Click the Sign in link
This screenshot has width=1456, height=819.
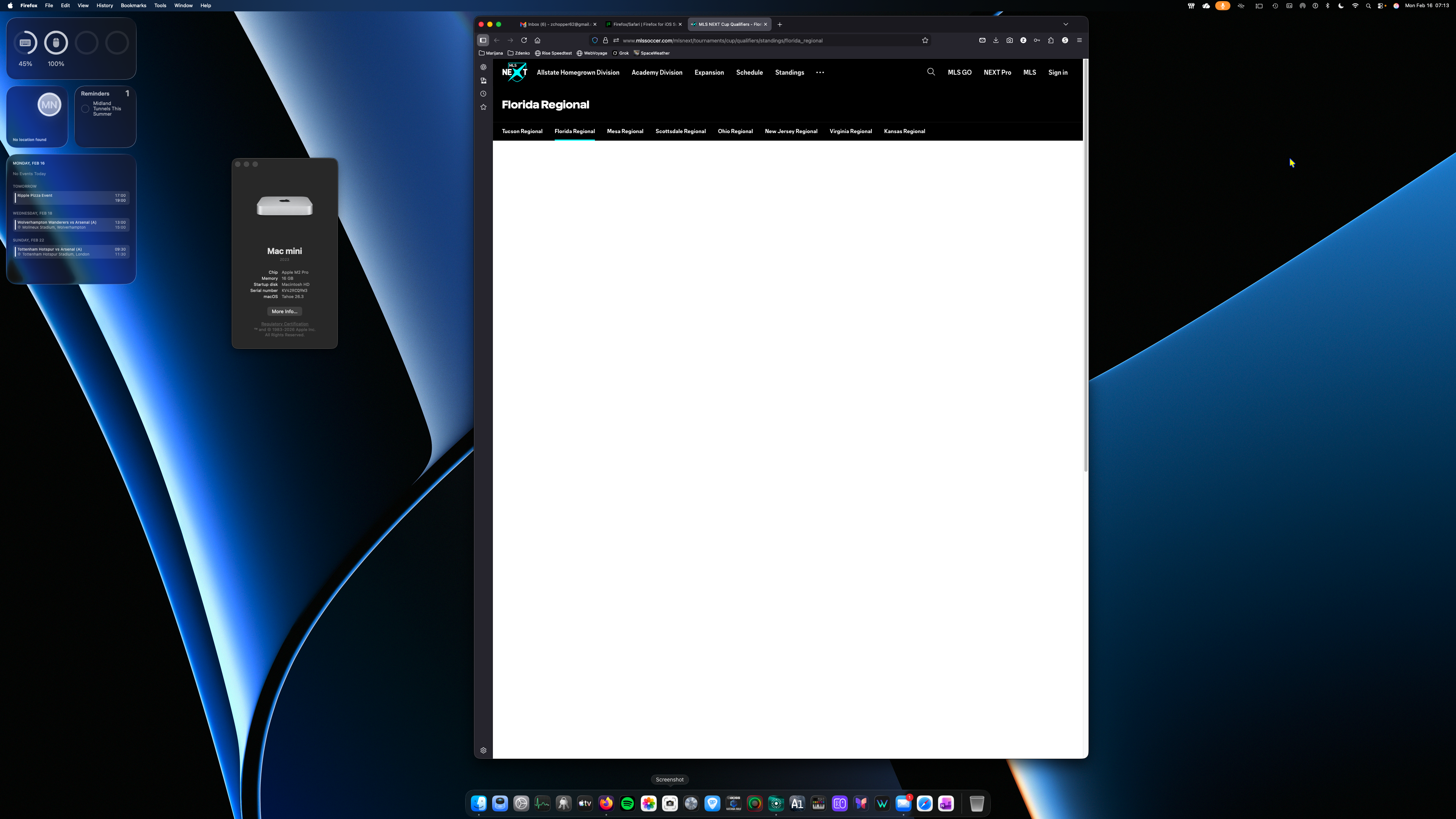[x=1057, y=72]
